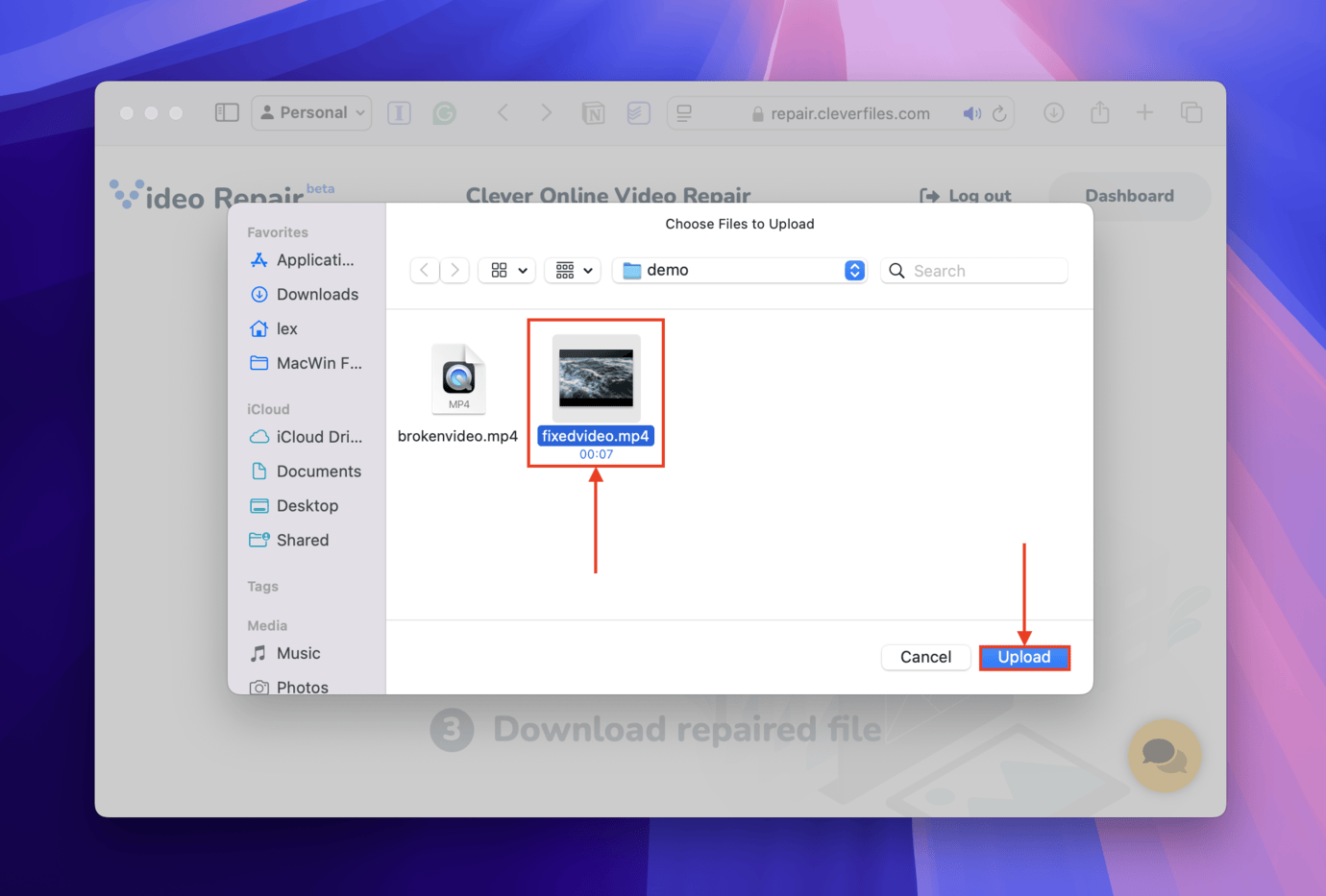Viewport: 1326px width, 896px height.
Task: Open the demo folder location popup
Action: [x=739, y=271]
